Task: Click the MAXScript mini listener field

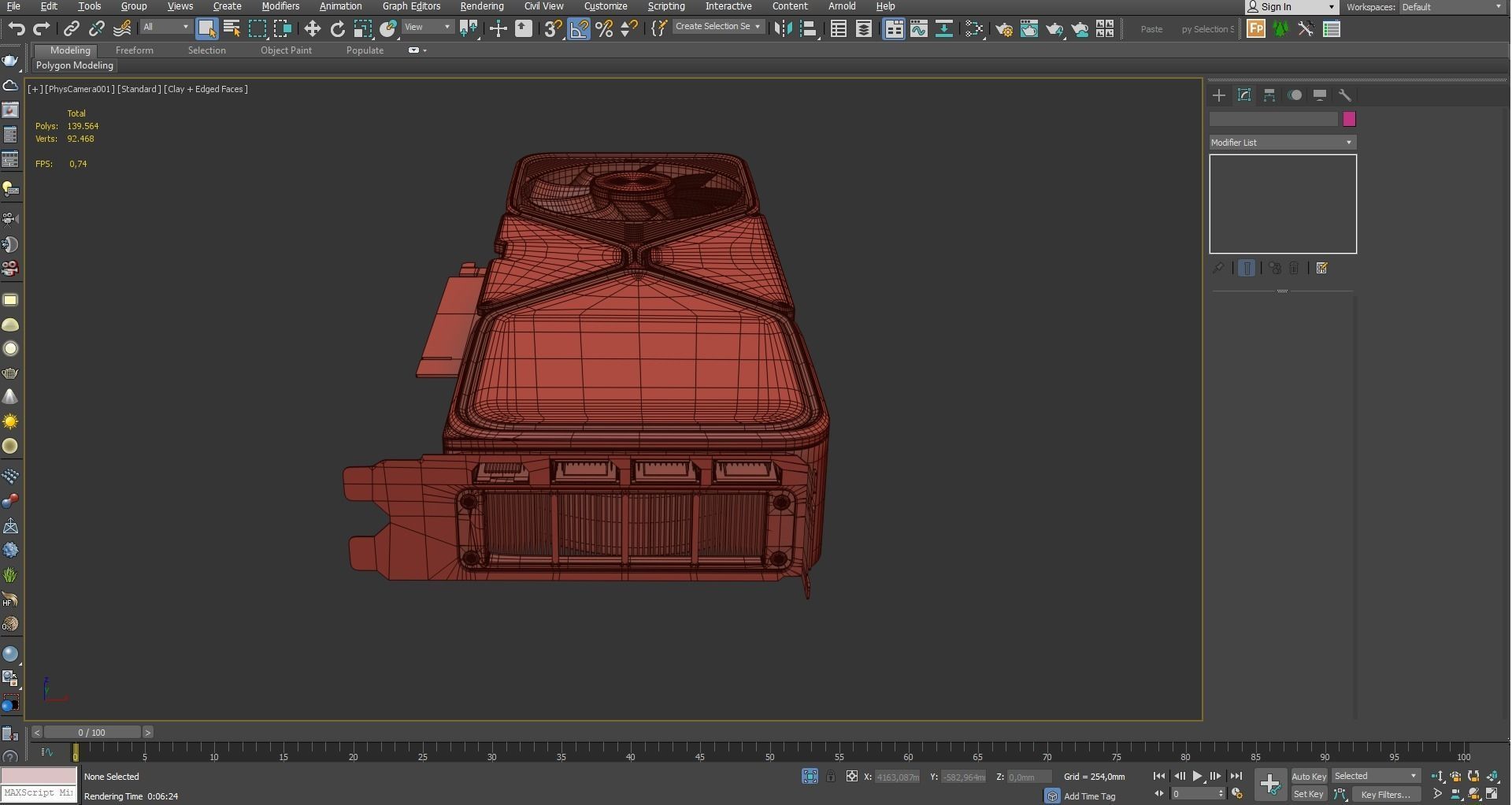Action: click(39, 793)
